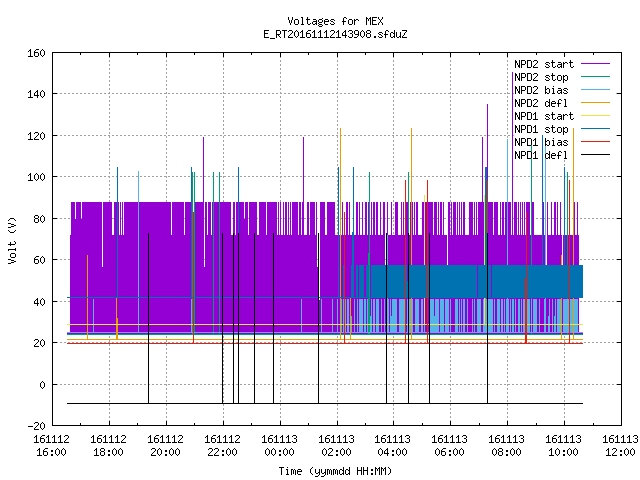Viewport: 640px width, 480px height.
Task: Select the filename E_RT20161112143908.sfduZ subtitle
Action: (x=335, y=34)
